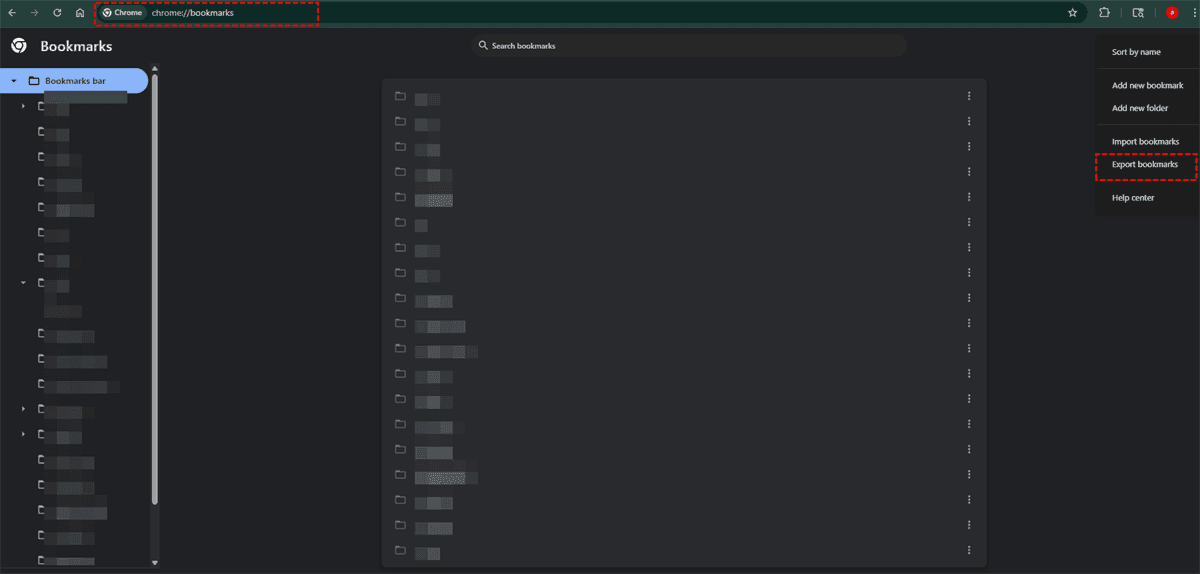Go to the home page icon
This screenshot has width=1200, height=574.
click(x=79, y=13)
